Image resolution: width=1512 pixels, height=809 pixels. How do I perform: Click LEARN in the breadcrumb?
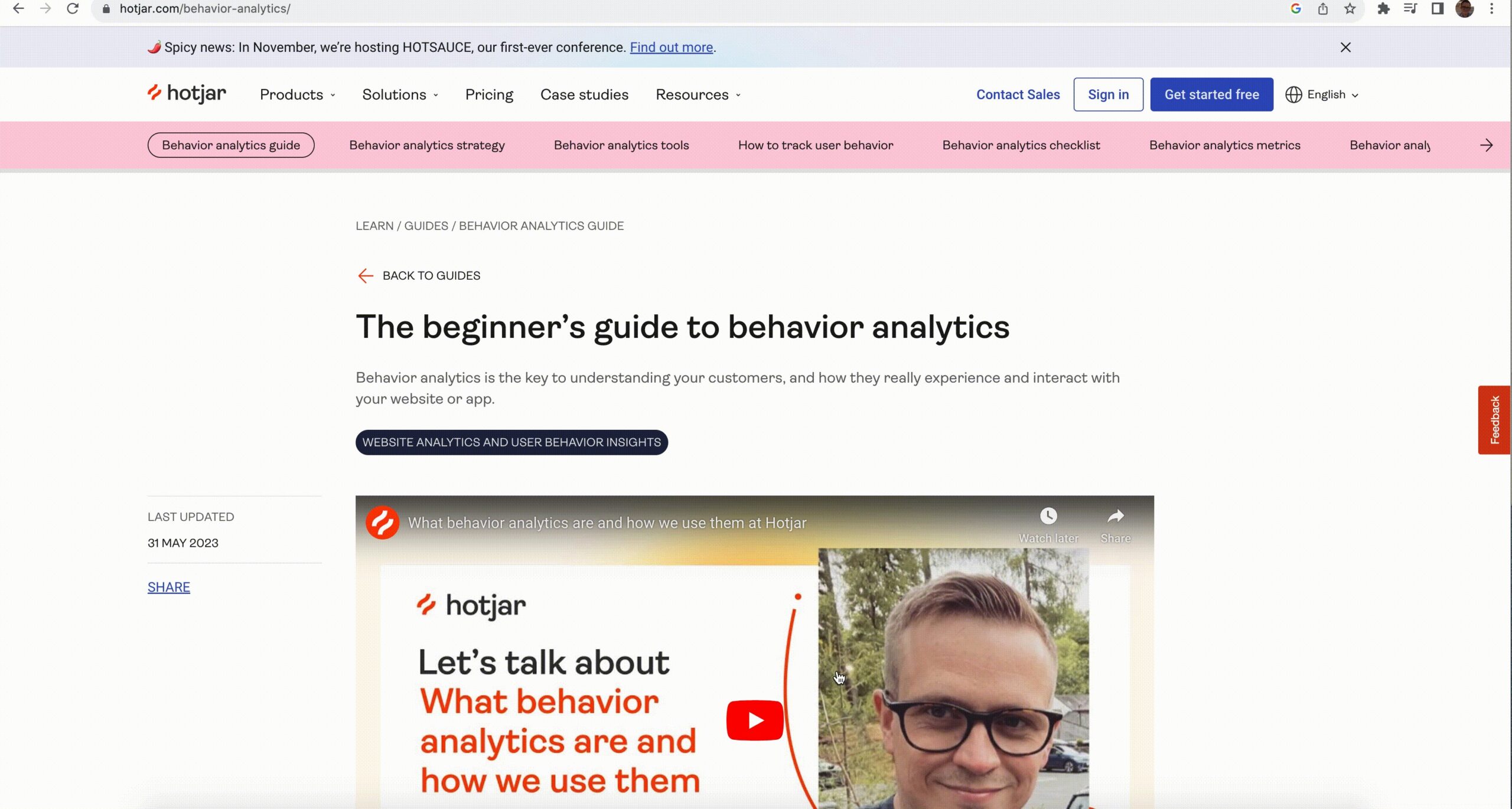pos(374,226)
